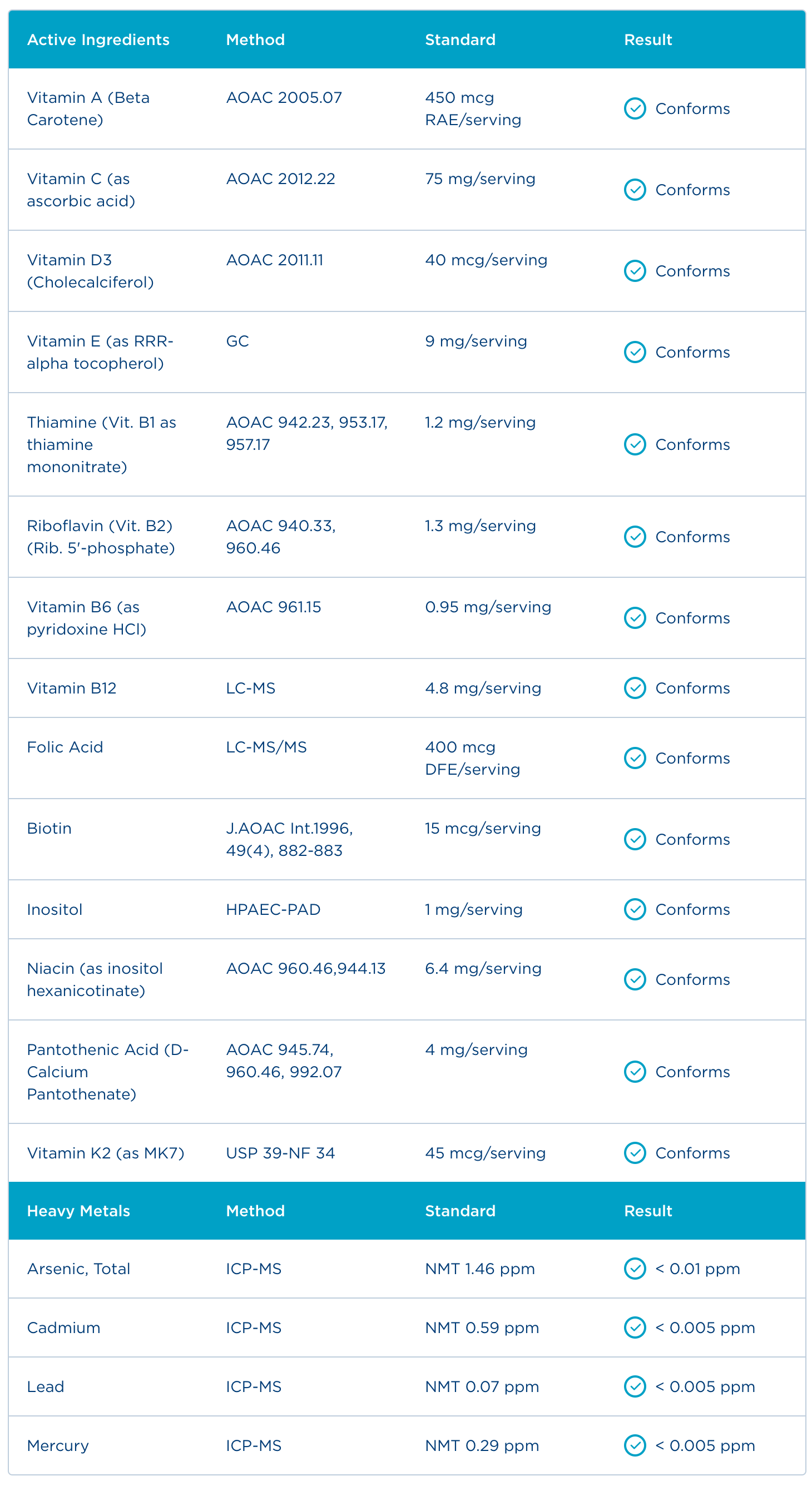The height and width of the screenshot is (1486, 812).
Task: Click the Vitamin K2 checkmark icon
Action: pos(635,1152)
